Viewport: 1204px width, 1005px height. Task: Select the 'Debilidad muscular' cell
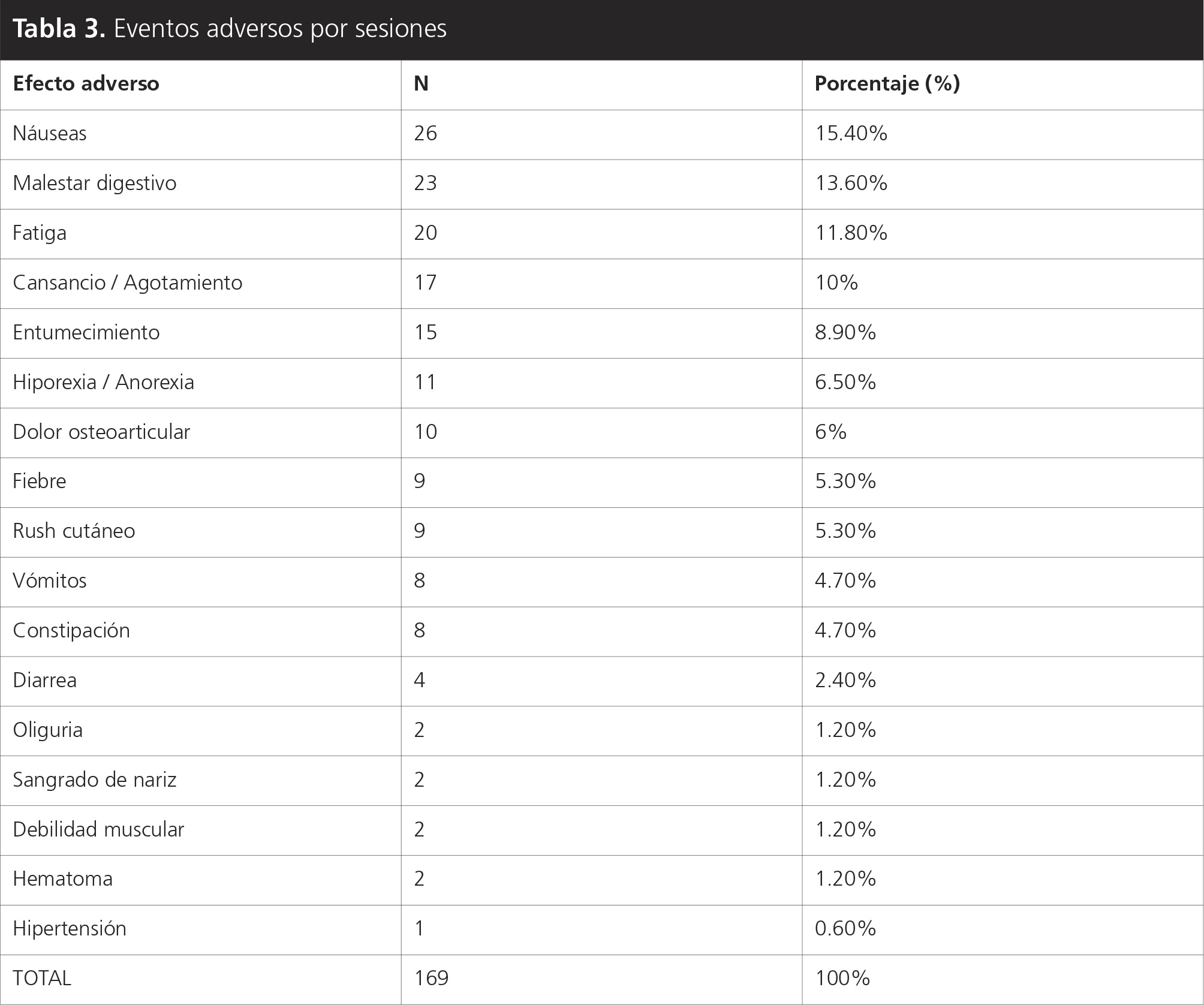tap(98, 829)
